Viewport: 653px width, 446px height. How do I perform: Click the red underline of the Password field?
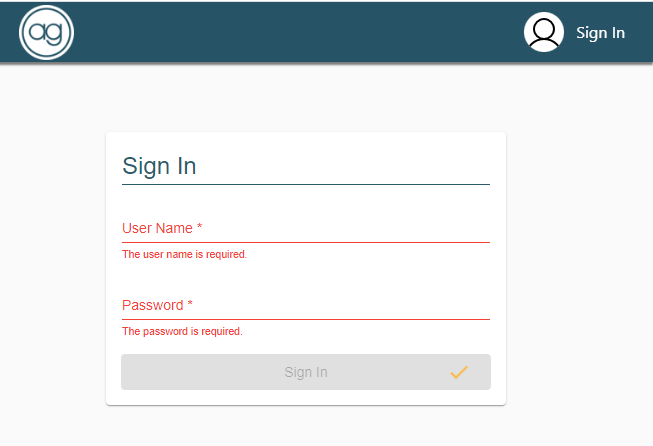coord(306,319)
